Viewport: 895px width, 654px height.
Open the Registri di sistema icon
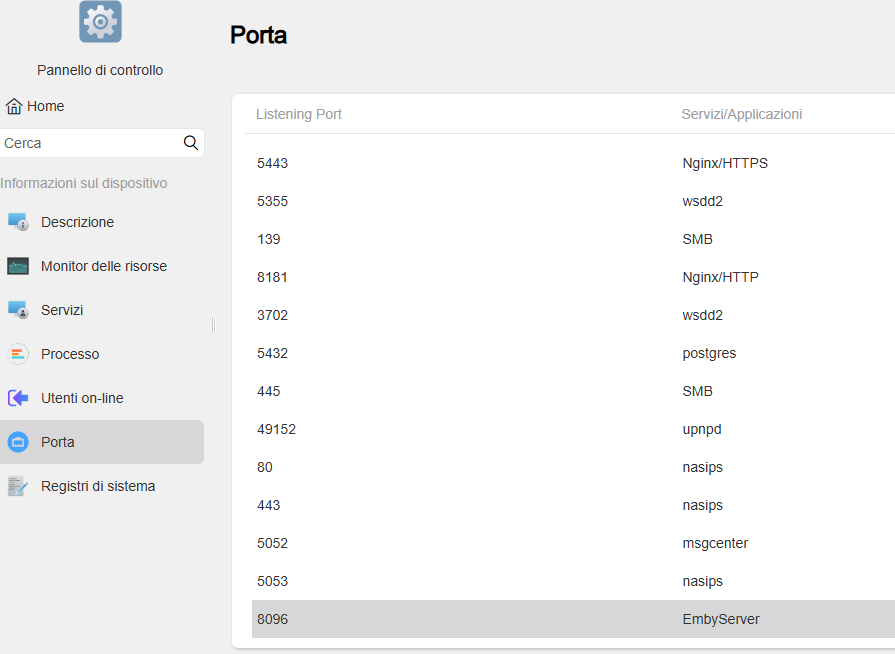pyautogui.click(x=18, y=486)
